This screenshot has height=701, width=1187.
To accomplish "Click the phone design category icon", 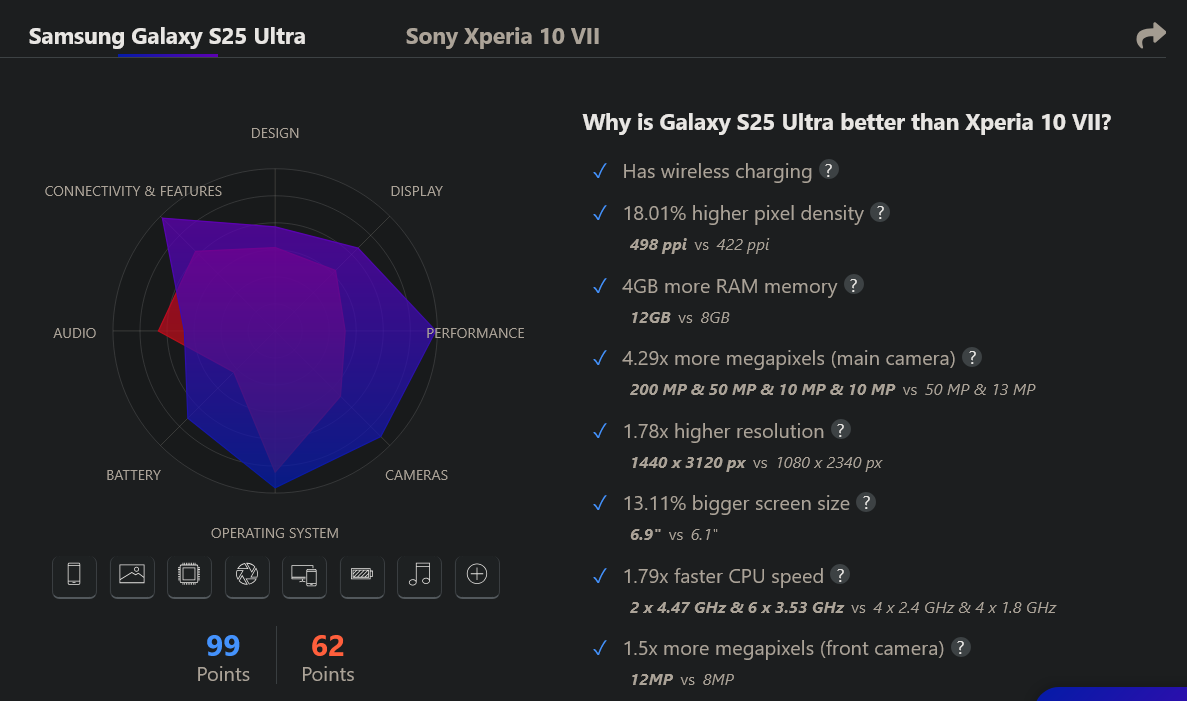I will [74, 575].
